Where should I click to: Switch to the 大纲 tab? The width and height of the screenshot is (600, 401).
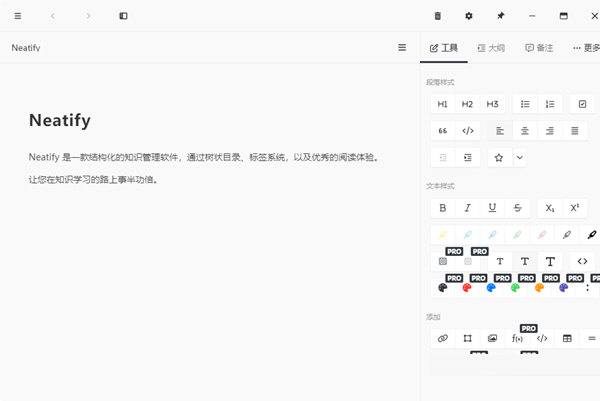pyautogui.click(x=491, y=48)
